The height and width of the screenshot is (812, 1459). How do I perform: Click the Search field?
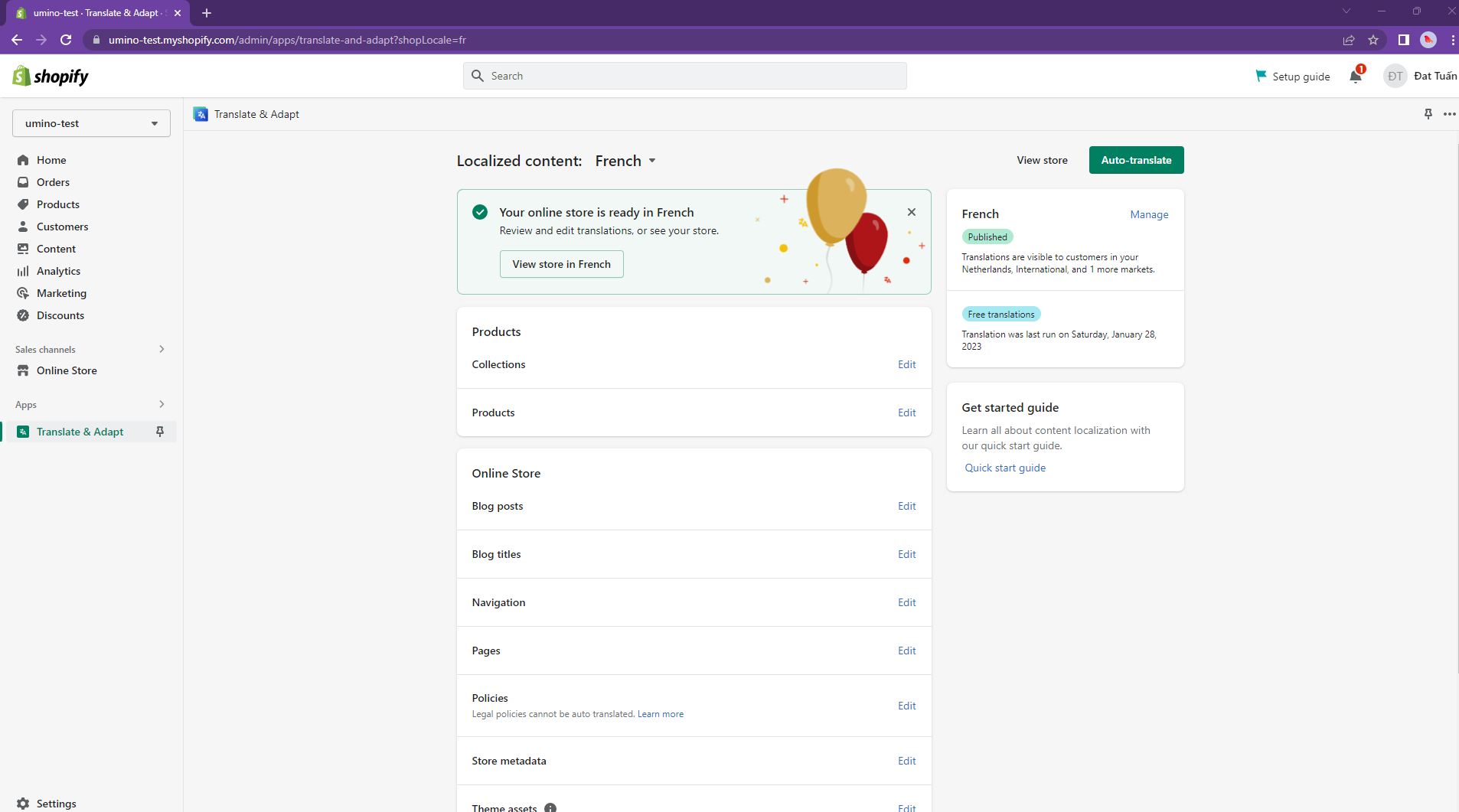(684, 76)
